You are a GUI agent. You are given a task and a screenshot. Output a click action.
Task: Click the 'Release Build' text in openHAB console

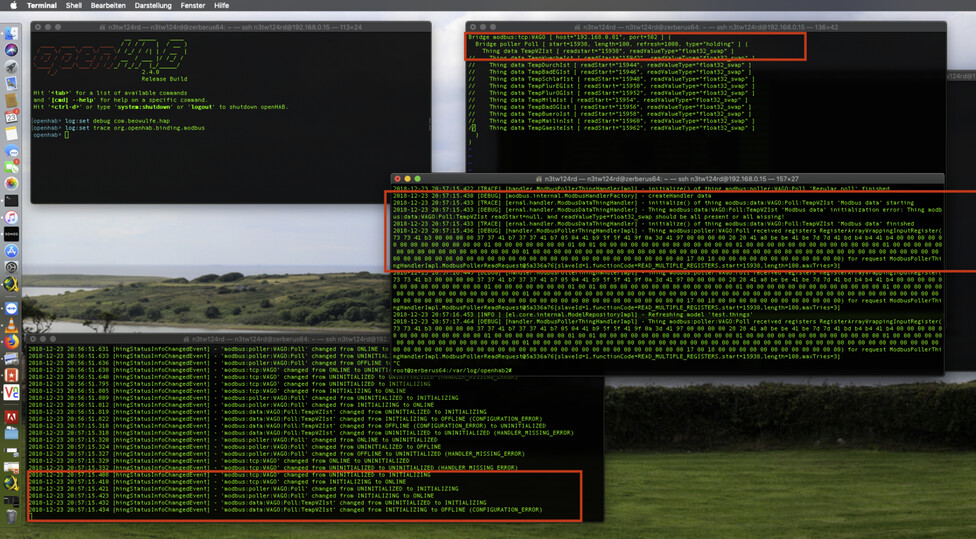click(164, 79)
